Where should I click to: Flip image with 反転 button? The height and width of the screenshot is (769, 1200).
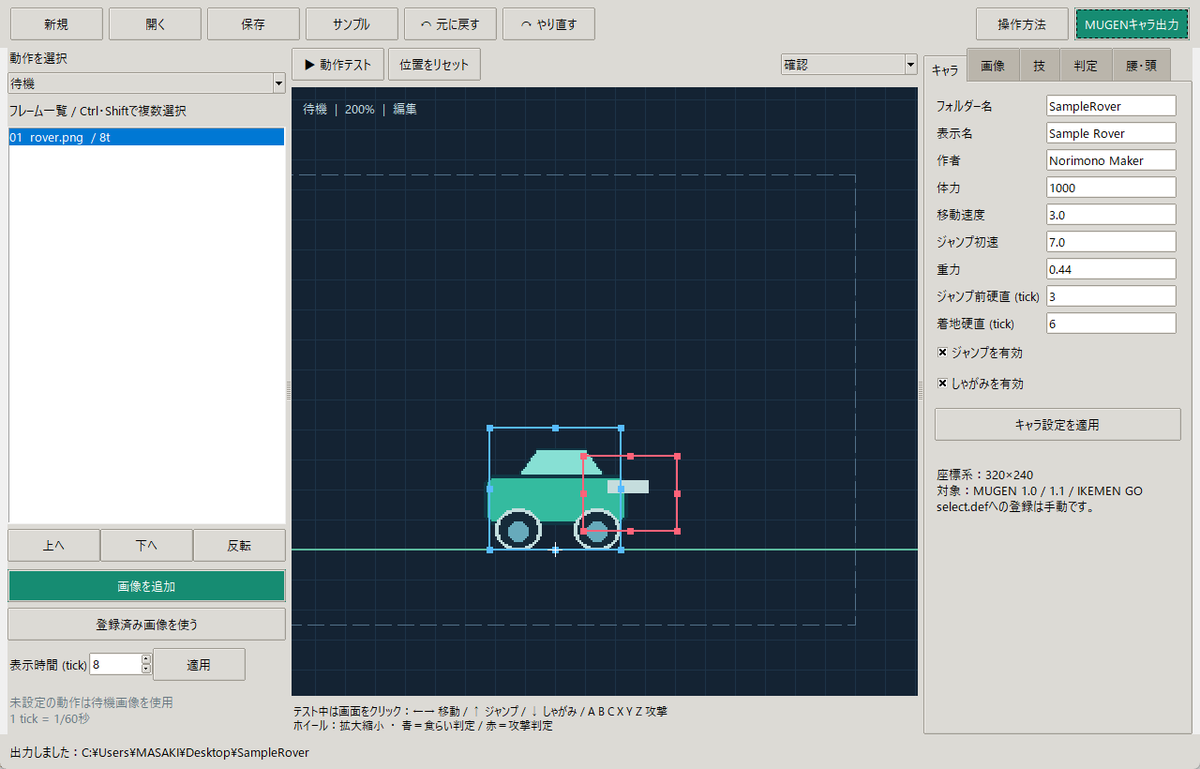tap(239, 546)
